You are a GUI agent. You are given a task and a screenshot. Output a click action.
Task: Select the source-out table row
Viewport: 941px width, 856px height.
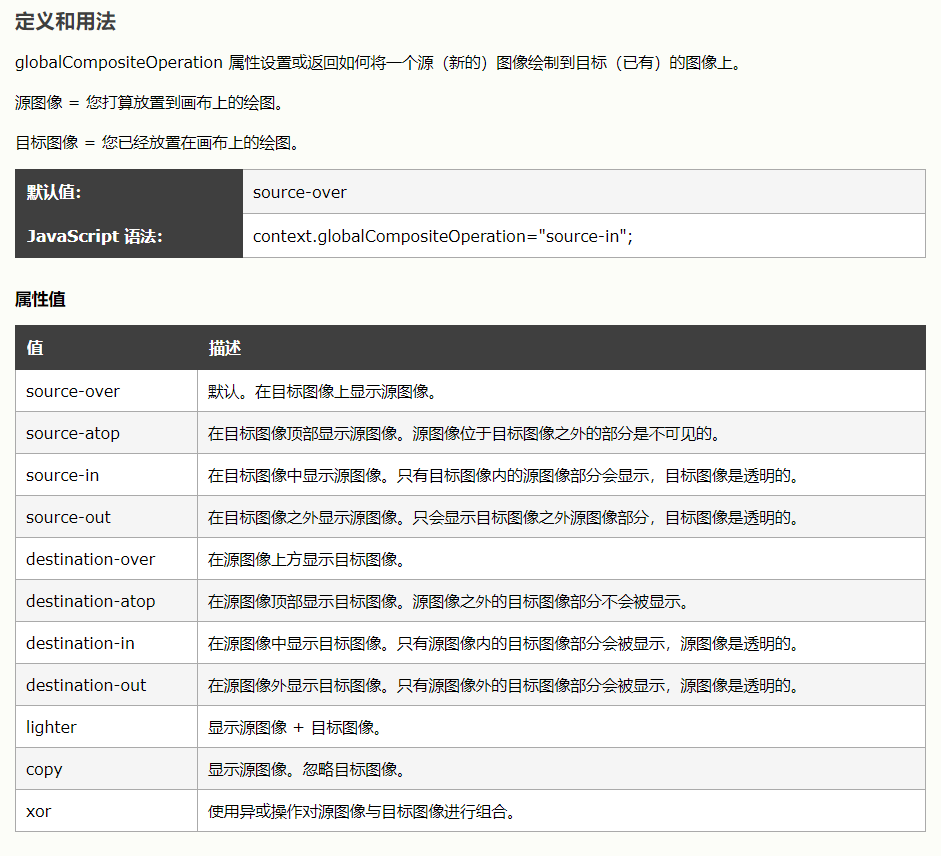pyautogui.click(x=67, y=517)
